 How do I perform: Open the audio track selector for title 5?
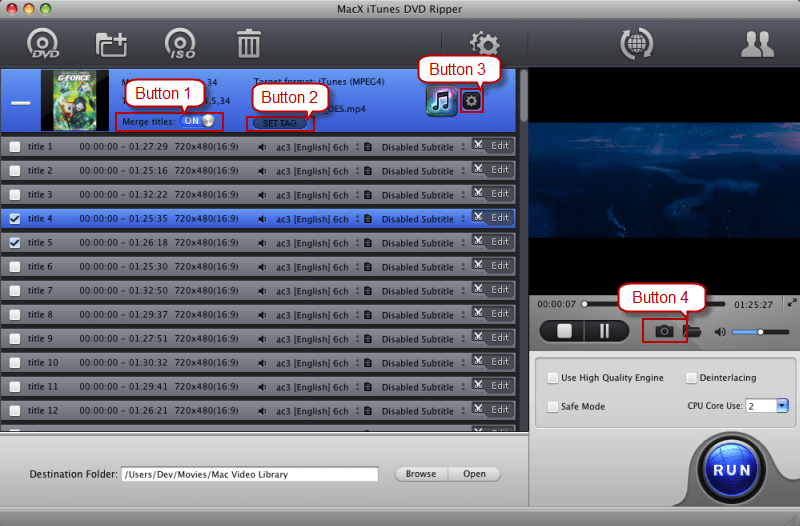click(x=316, y=243)
